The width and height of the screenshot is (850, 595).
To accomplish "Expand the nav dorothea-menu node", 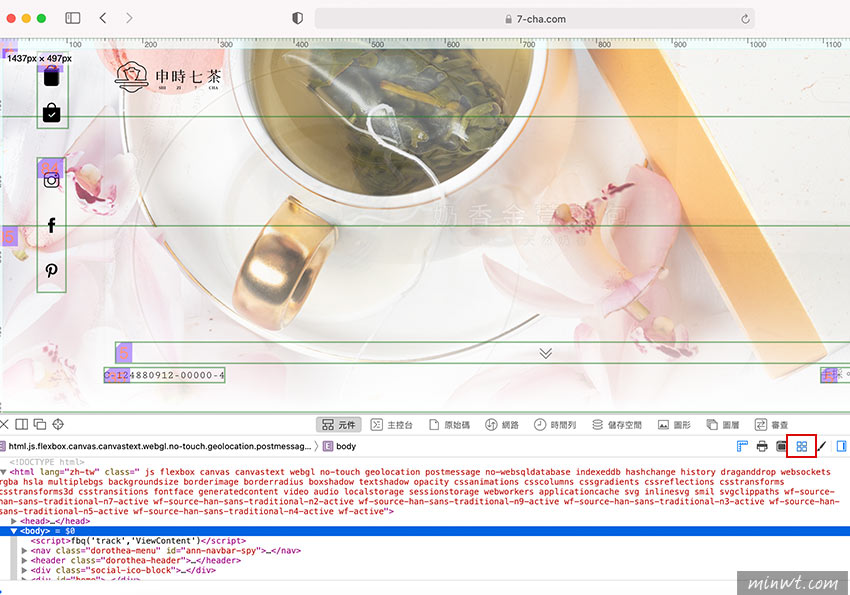I will point(24,551).
